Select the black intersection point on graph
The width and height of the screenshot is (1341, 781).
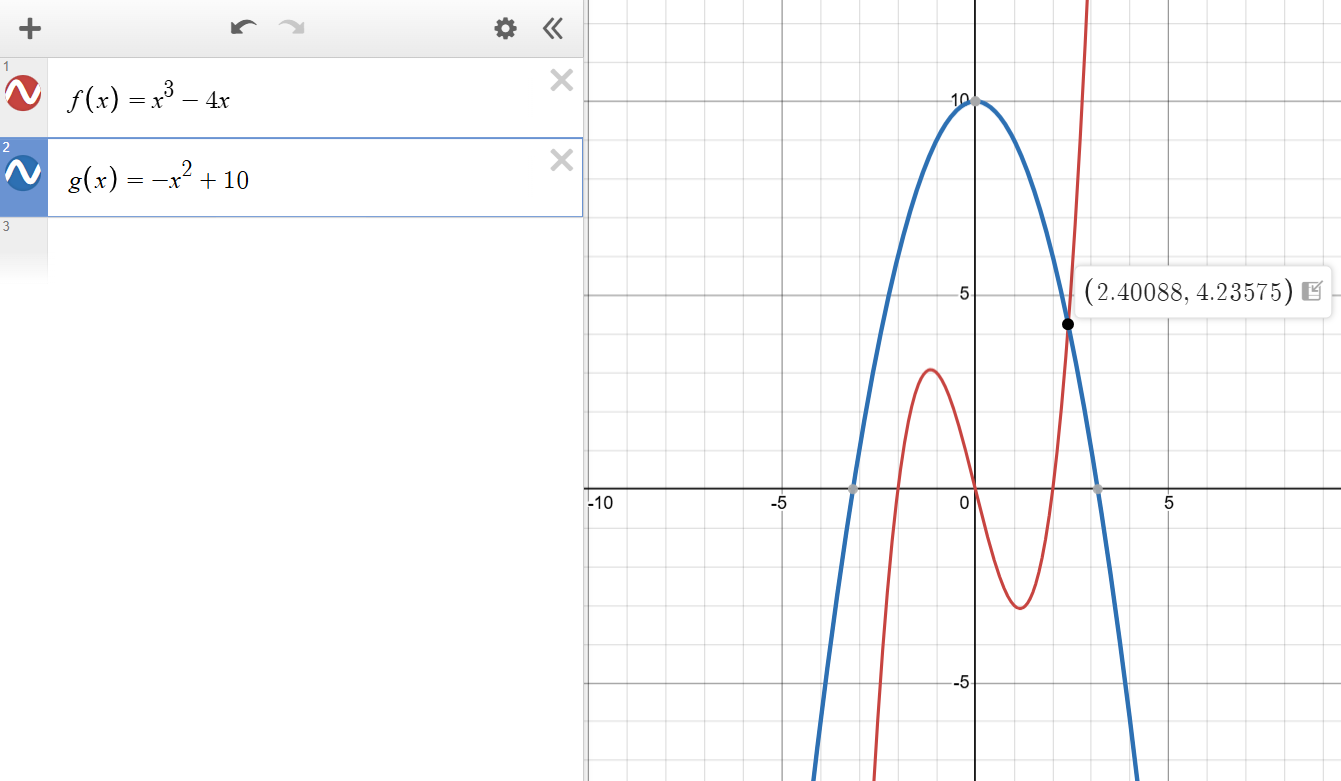1068,324
